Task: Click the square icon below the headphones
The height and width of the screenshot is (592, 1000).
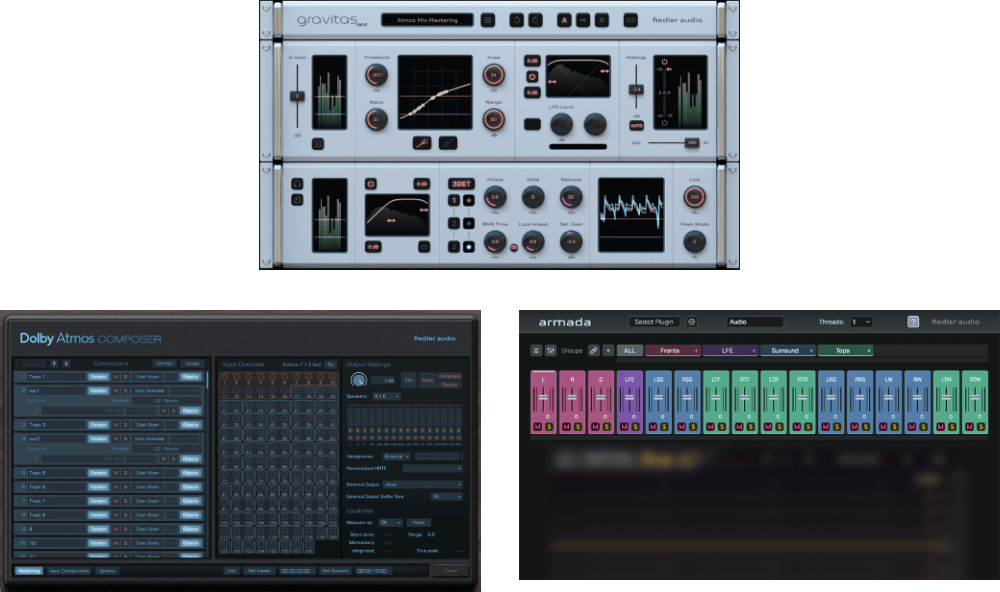Action: (x=297, y=200)
